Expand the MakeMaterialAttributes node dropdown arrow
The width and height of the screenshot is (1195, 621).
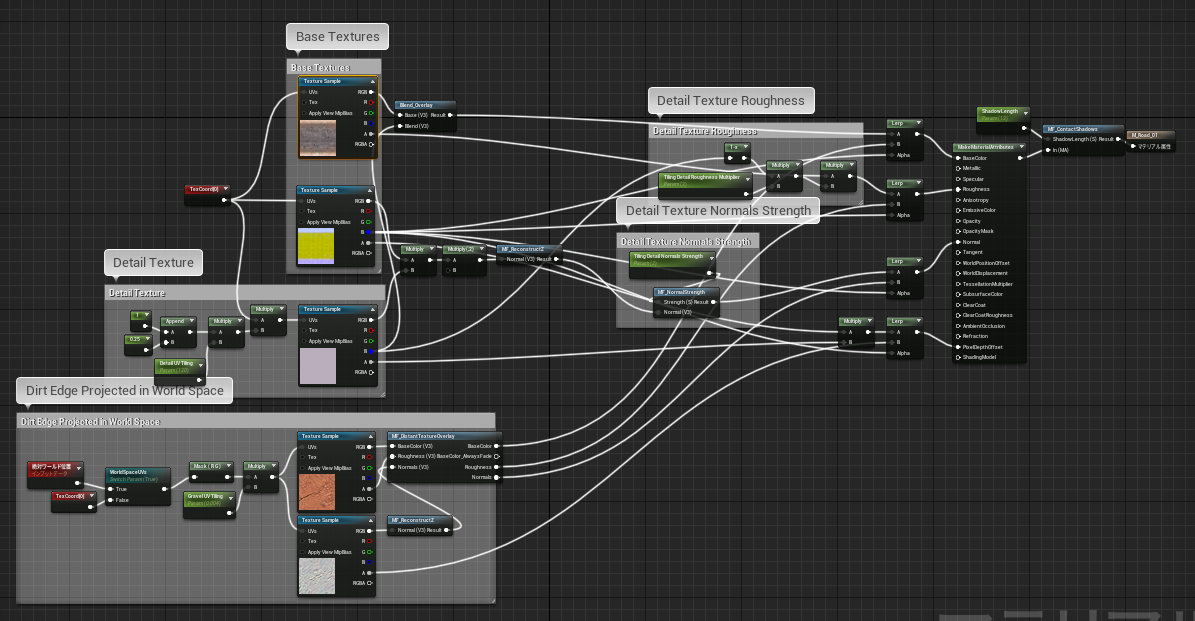(1020, 147)
